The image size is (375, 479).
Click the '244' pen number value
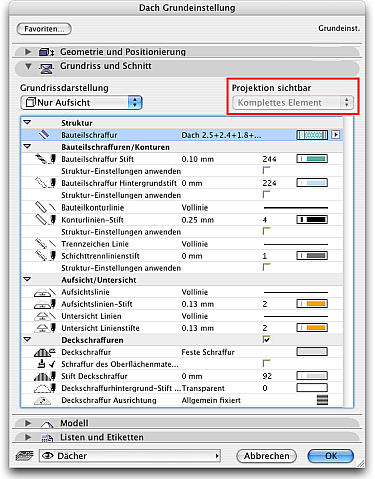269,159
